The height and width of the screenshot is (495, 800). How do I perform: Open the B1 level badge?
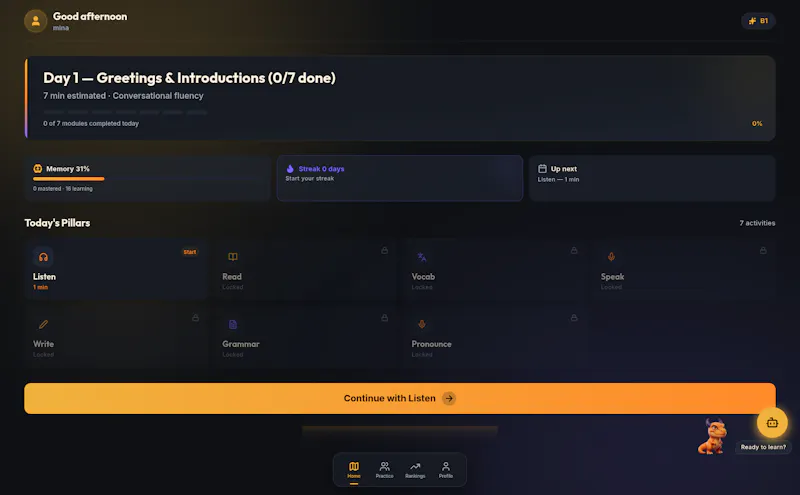[758, 21]
